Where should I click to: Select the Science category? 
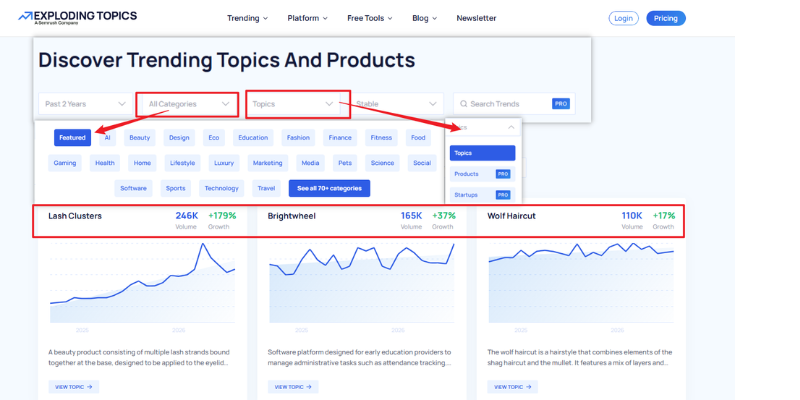(x=383, y=163)
